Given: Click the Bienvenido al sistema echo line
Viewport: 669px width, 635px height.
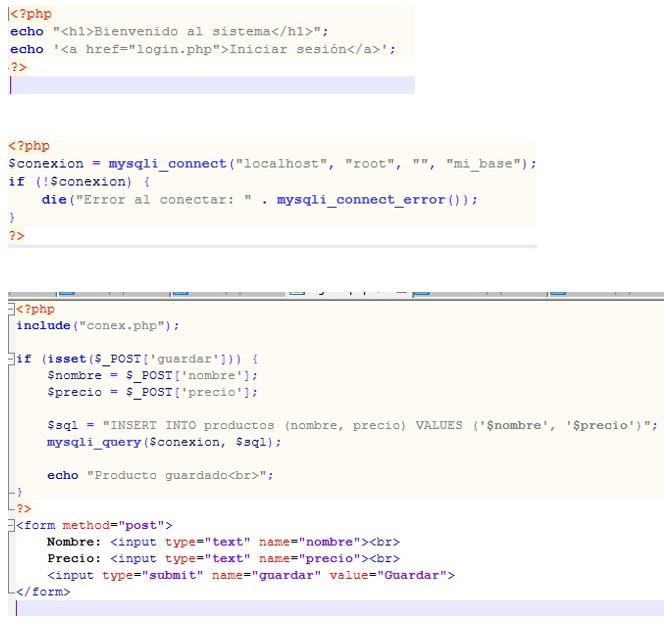Looking at the screenshot, I should [202, 31].
